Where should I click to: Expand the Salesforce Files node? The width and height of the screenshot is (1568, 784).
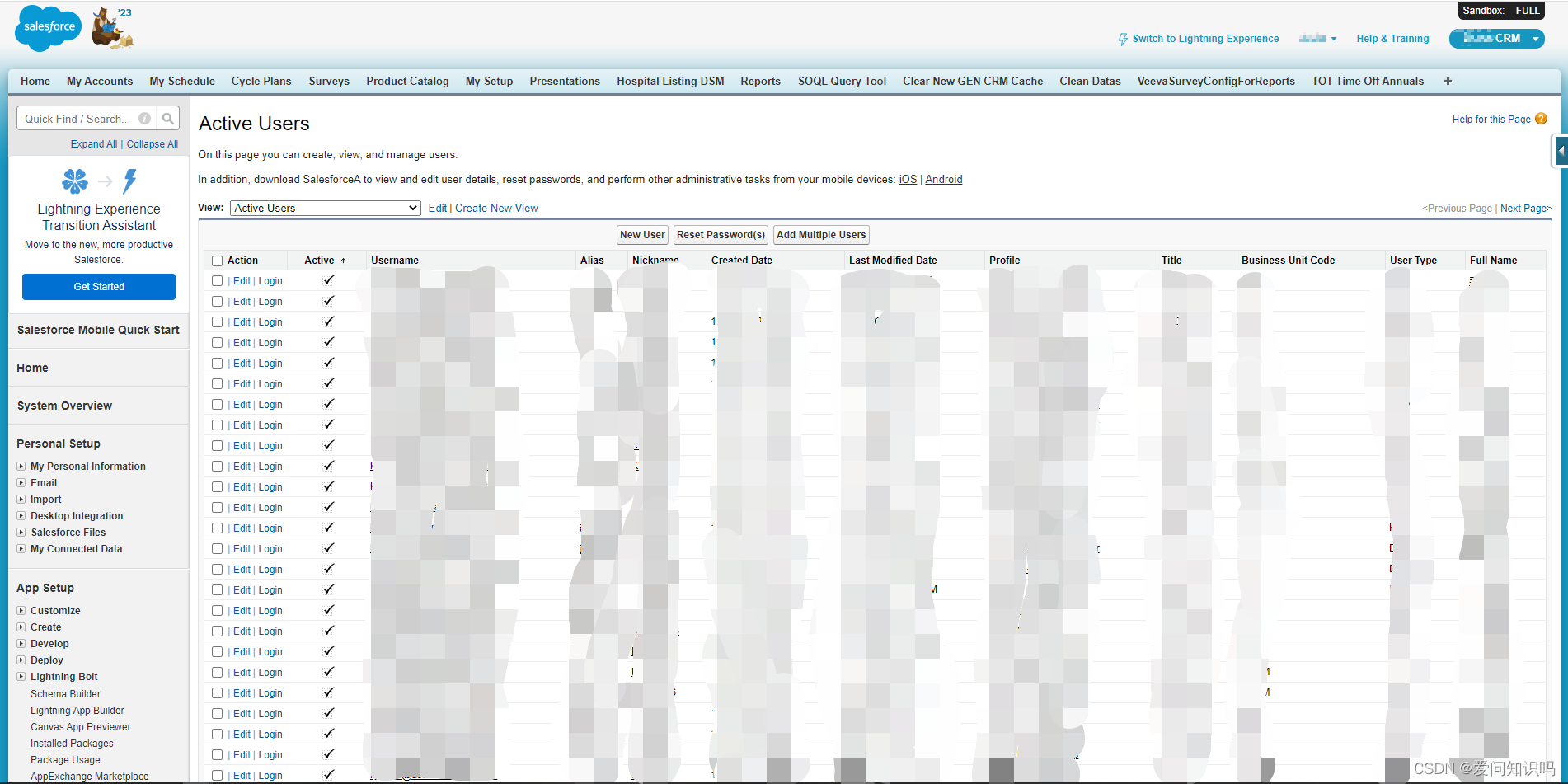[x=21, y=533]
